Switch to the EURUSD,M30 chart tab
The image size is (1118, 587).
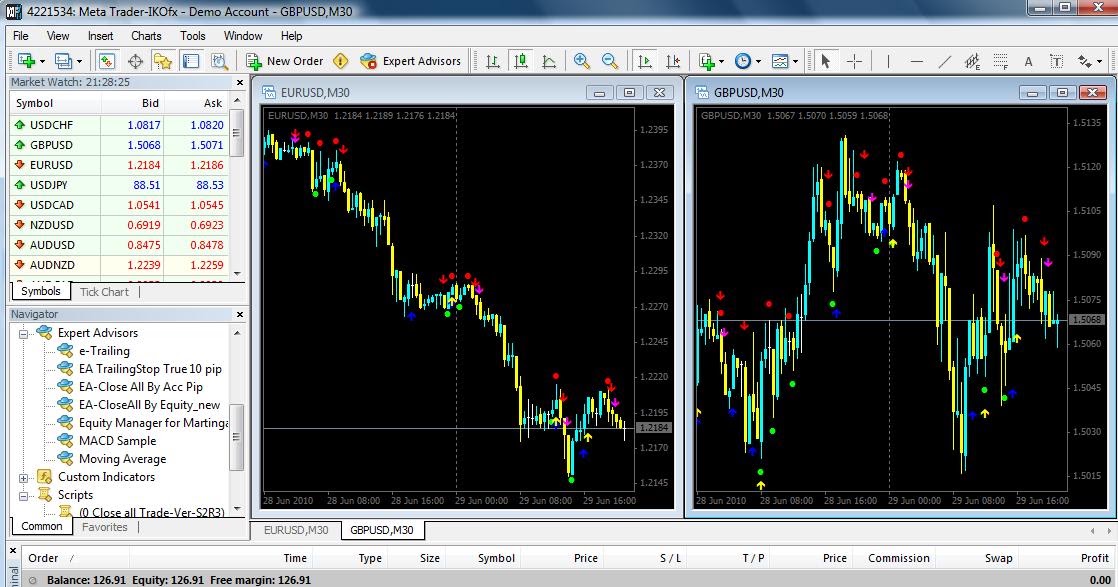(x=296, y=530)
